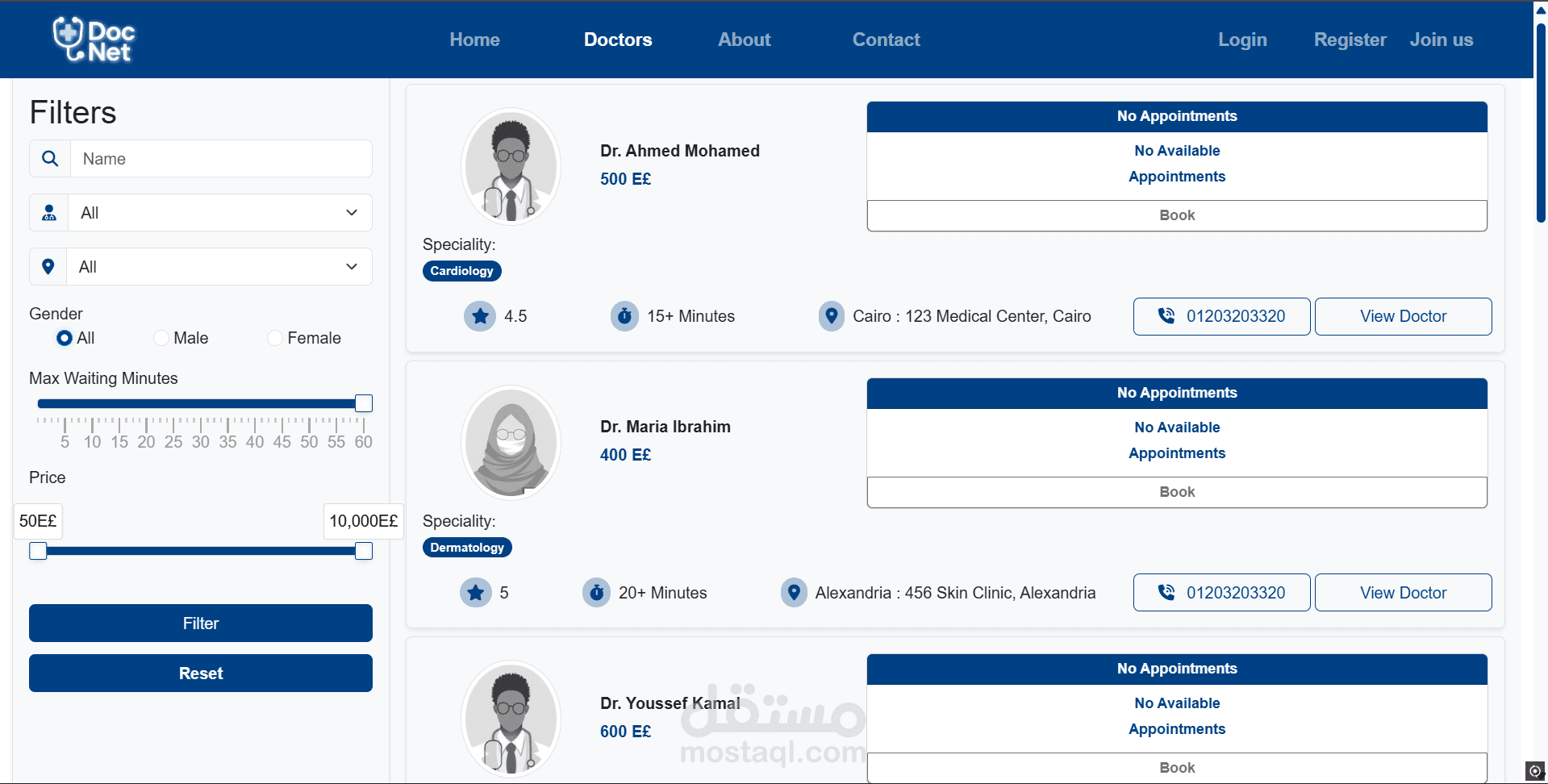Click the Cardiology specialty badge
1548x784 pixels.
pyautogui.click(x=461, y=271)
